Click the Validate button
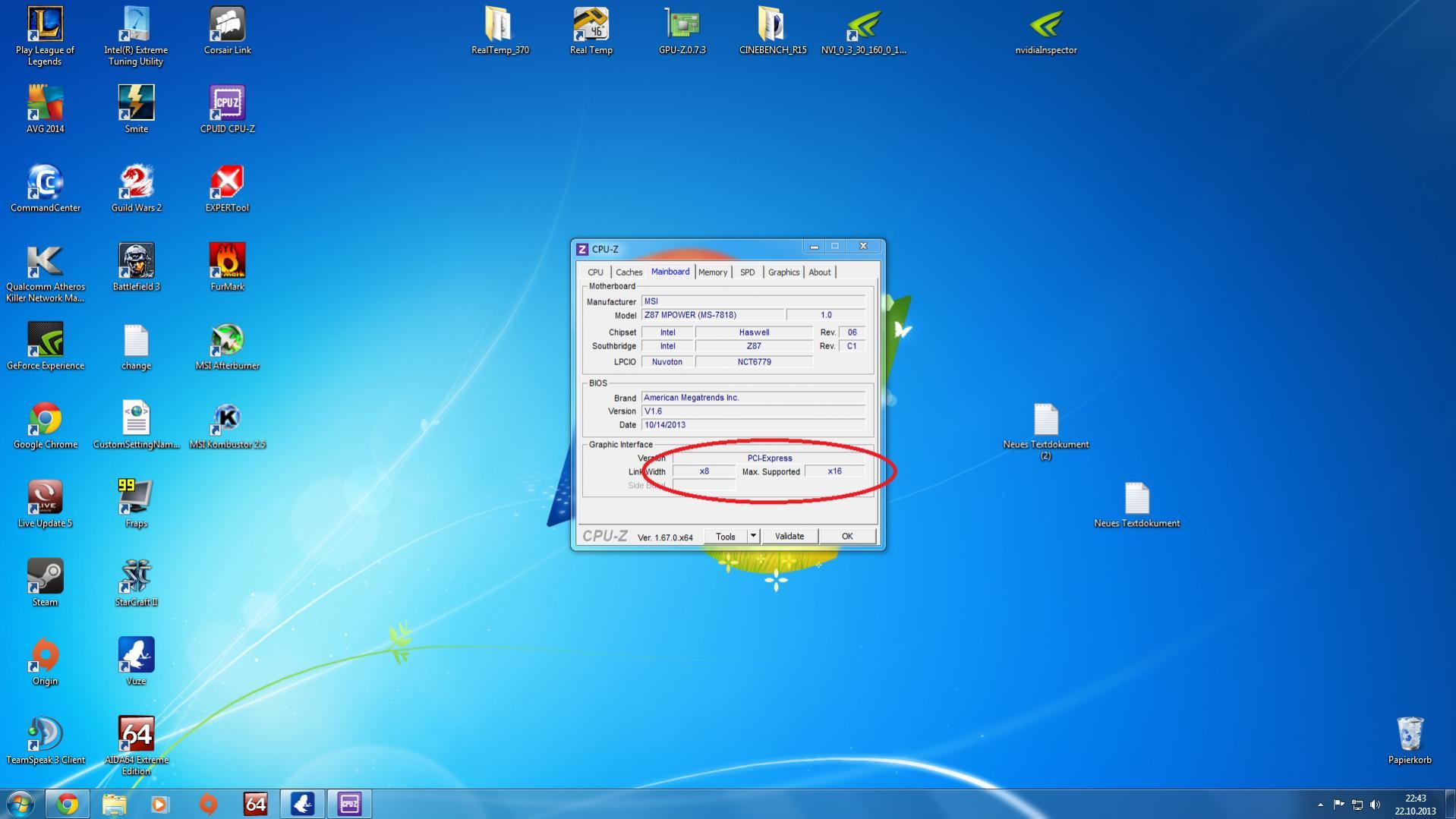 [x=789, y=537]
